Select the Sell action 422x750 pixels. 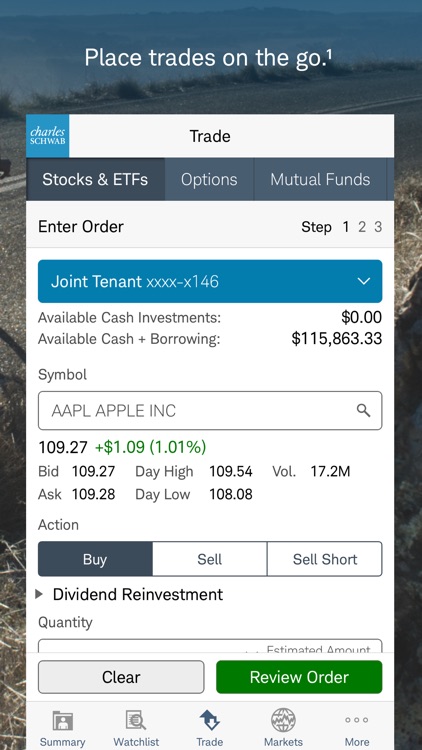(x=210, y=559)
